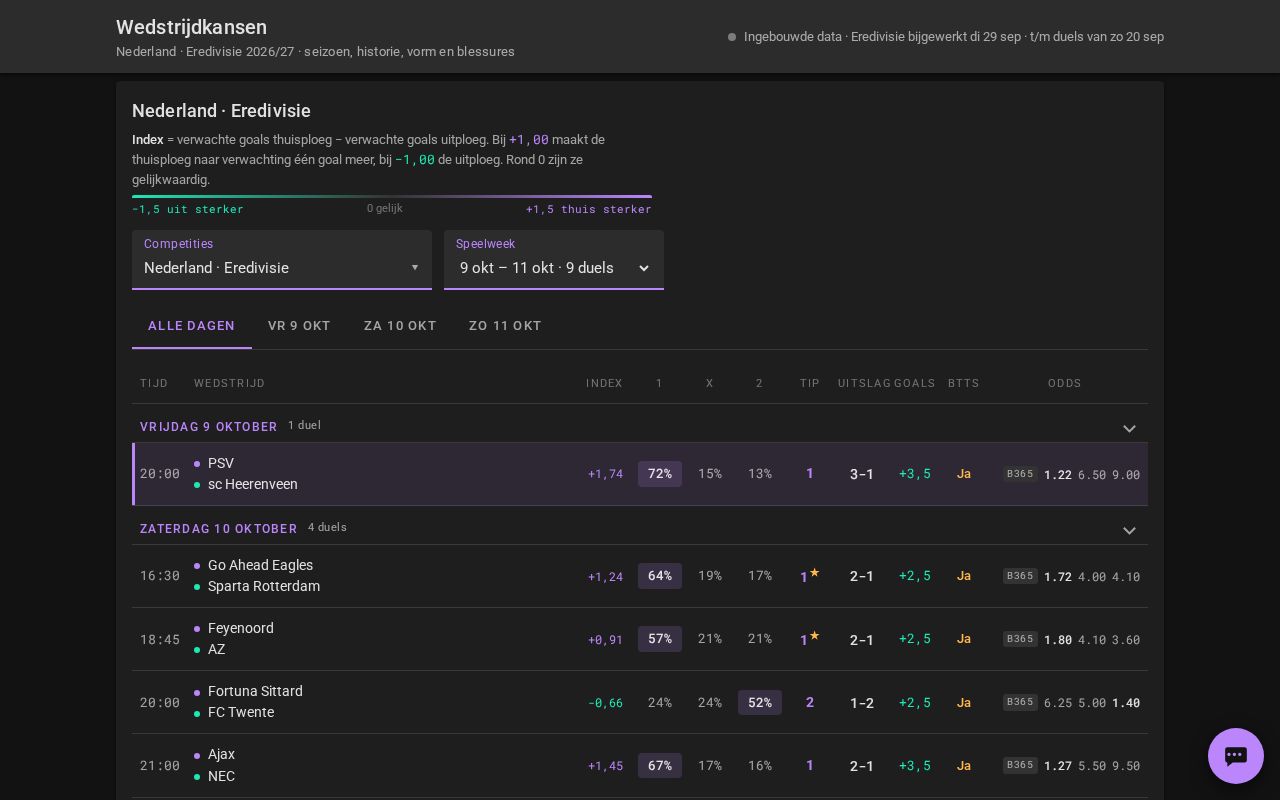Click B365 badge in Fortuna Sittard row
Screen dimensions: 1280x800
[x=1020, y=702]
